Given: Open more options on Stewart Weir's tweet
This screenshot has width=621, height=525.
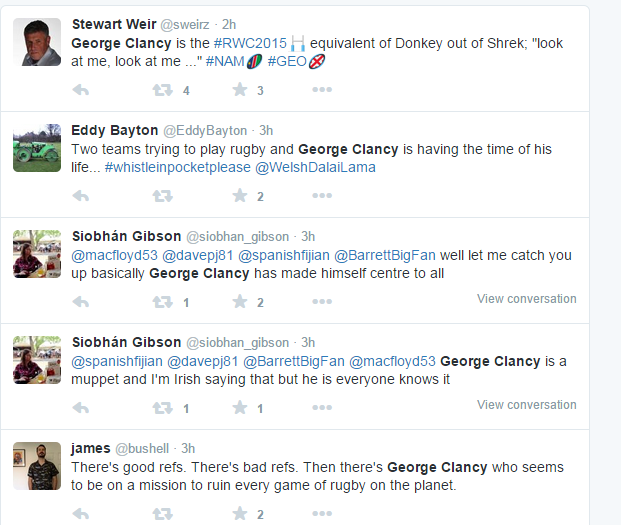Looking at the screenshot, I should (x=321, y=90).
